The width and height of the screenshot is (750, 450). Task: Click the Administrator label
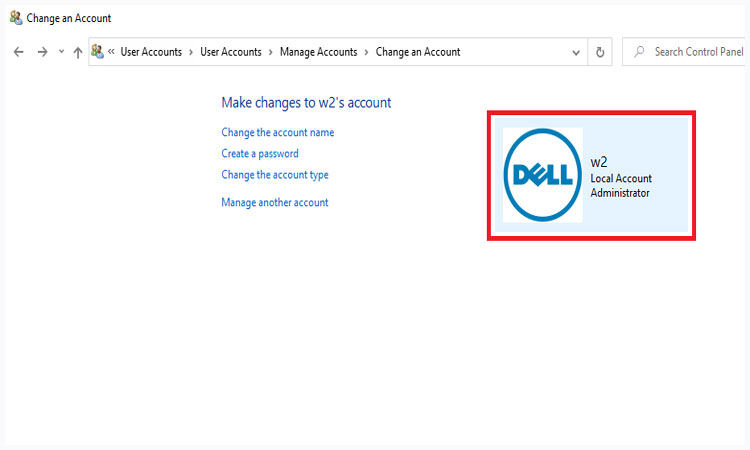[620, 193]
